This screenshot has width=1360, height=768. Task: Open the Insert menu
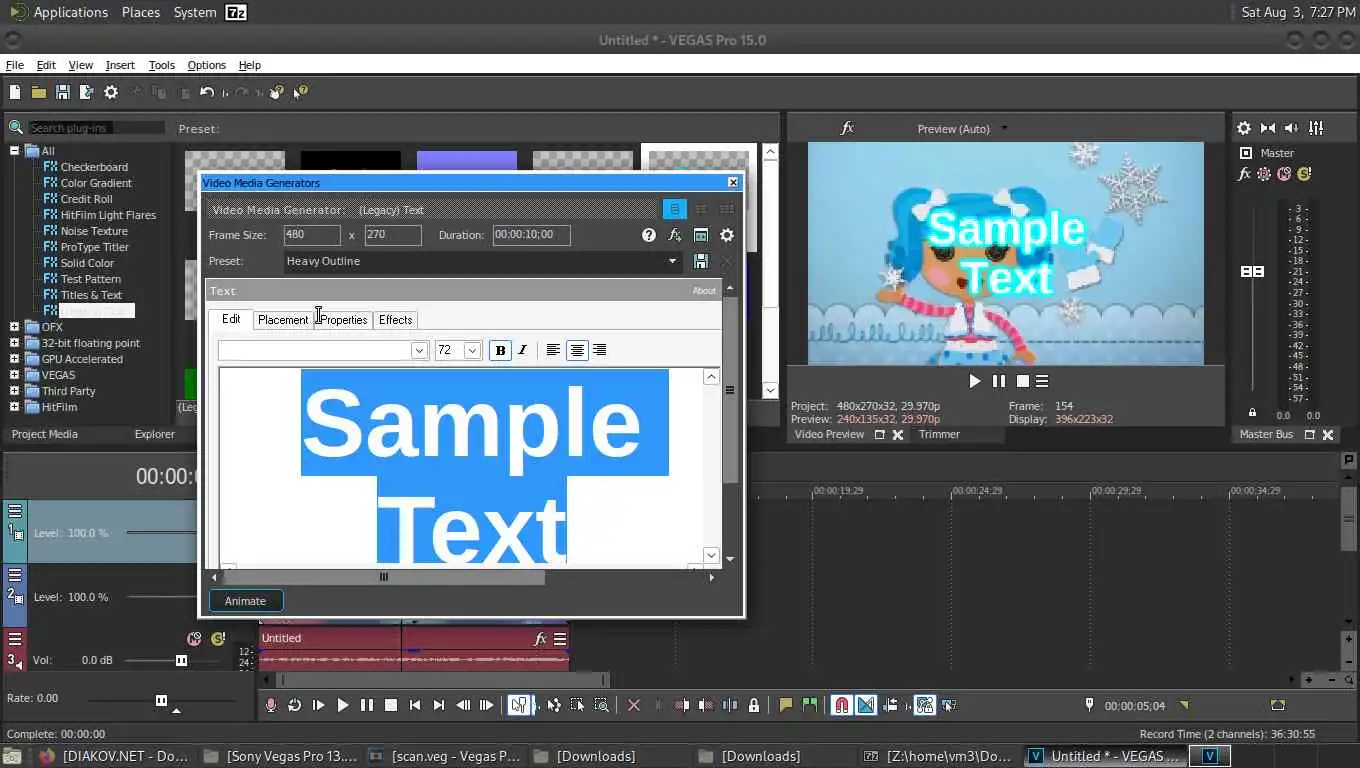point(120,65)
